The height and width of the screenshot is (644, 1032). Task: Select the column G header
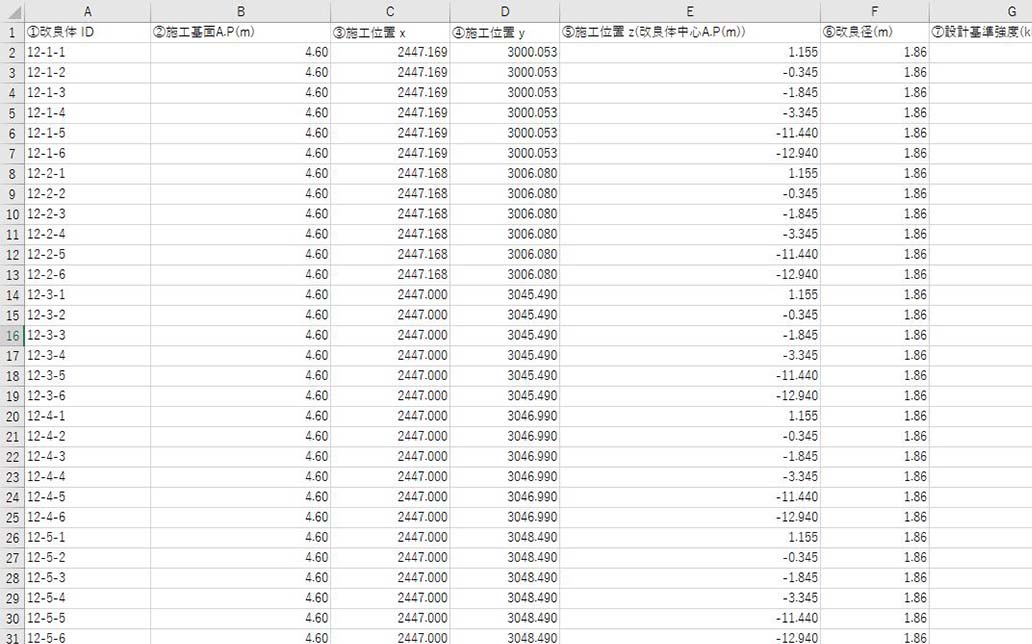(980, 11)
